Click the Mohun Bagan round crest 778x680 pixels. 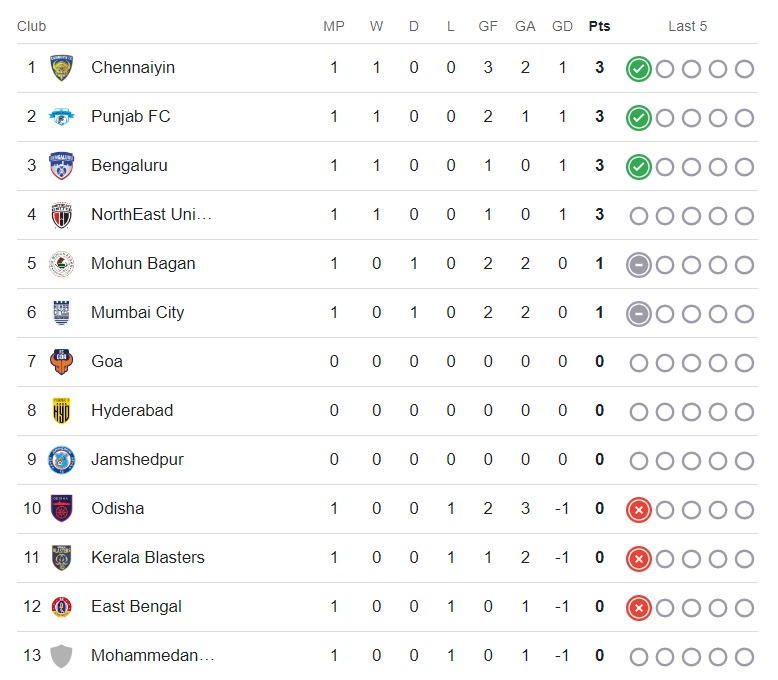[62, 264]
